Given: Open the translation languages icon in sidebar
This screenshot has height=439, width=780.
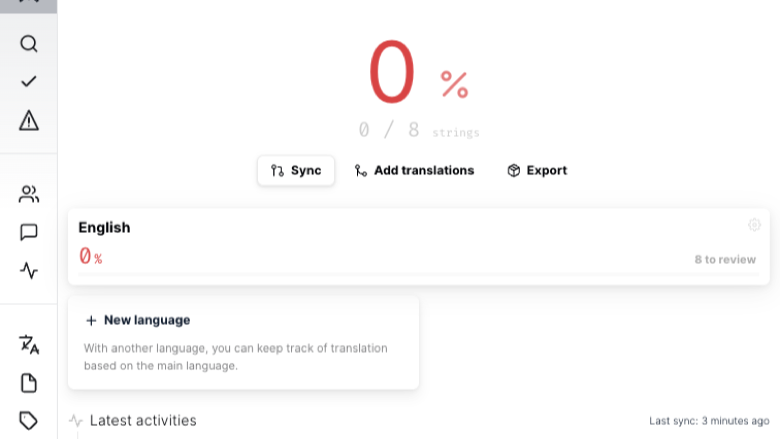Looking at the screenshot, I should 28,345.
